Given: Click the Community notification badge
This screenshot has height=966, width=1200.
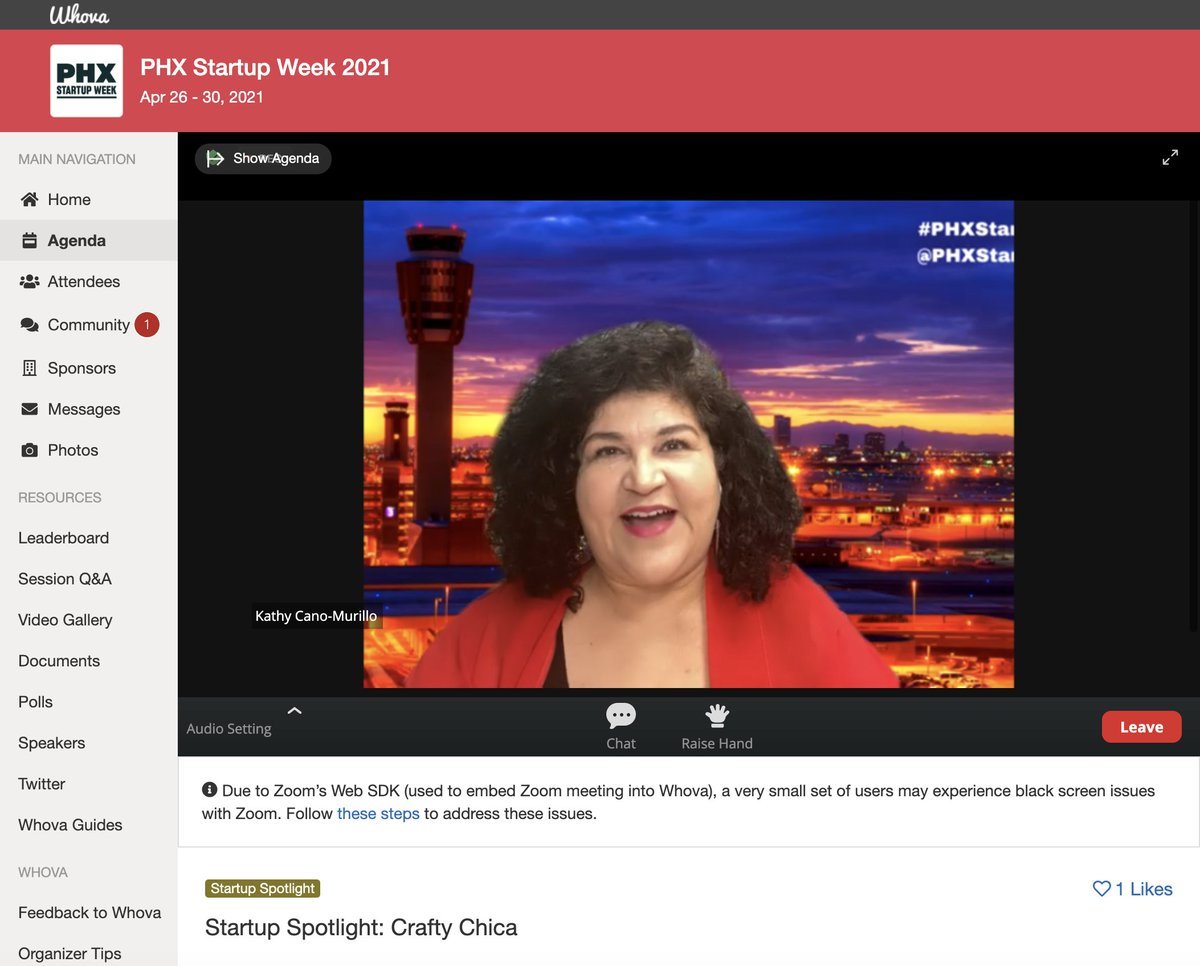Looking at the screenshot, I should [x=147, y=324].
